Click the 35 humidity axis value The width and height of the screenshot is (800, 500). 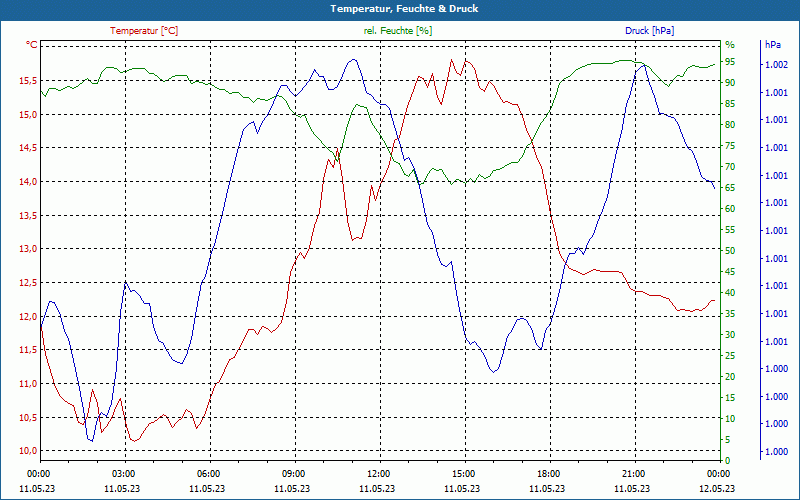click(x=730, y=314)
